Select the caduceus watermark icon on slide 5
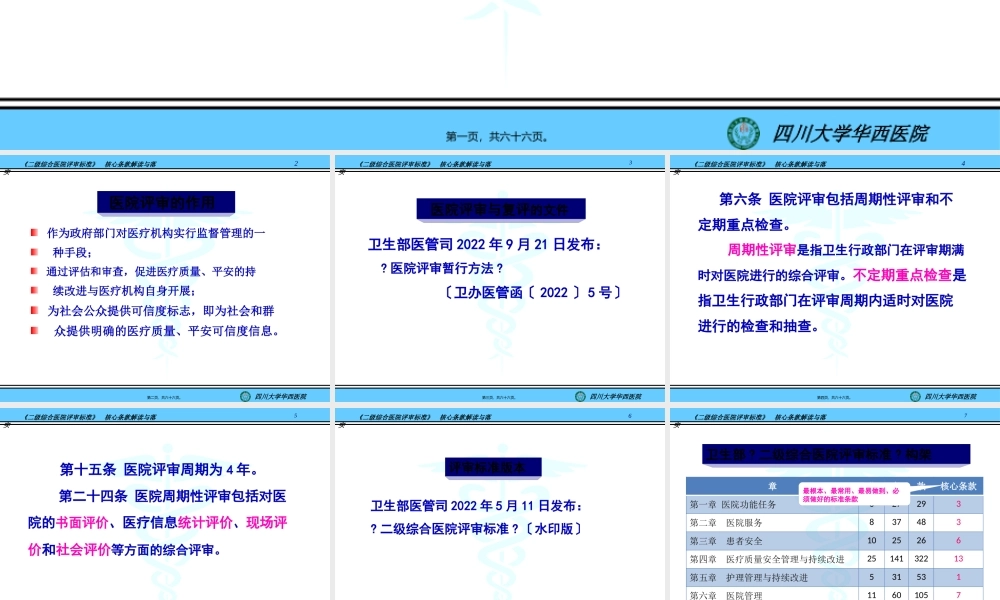Screen dimensions: 1000x600 [165, 500]
